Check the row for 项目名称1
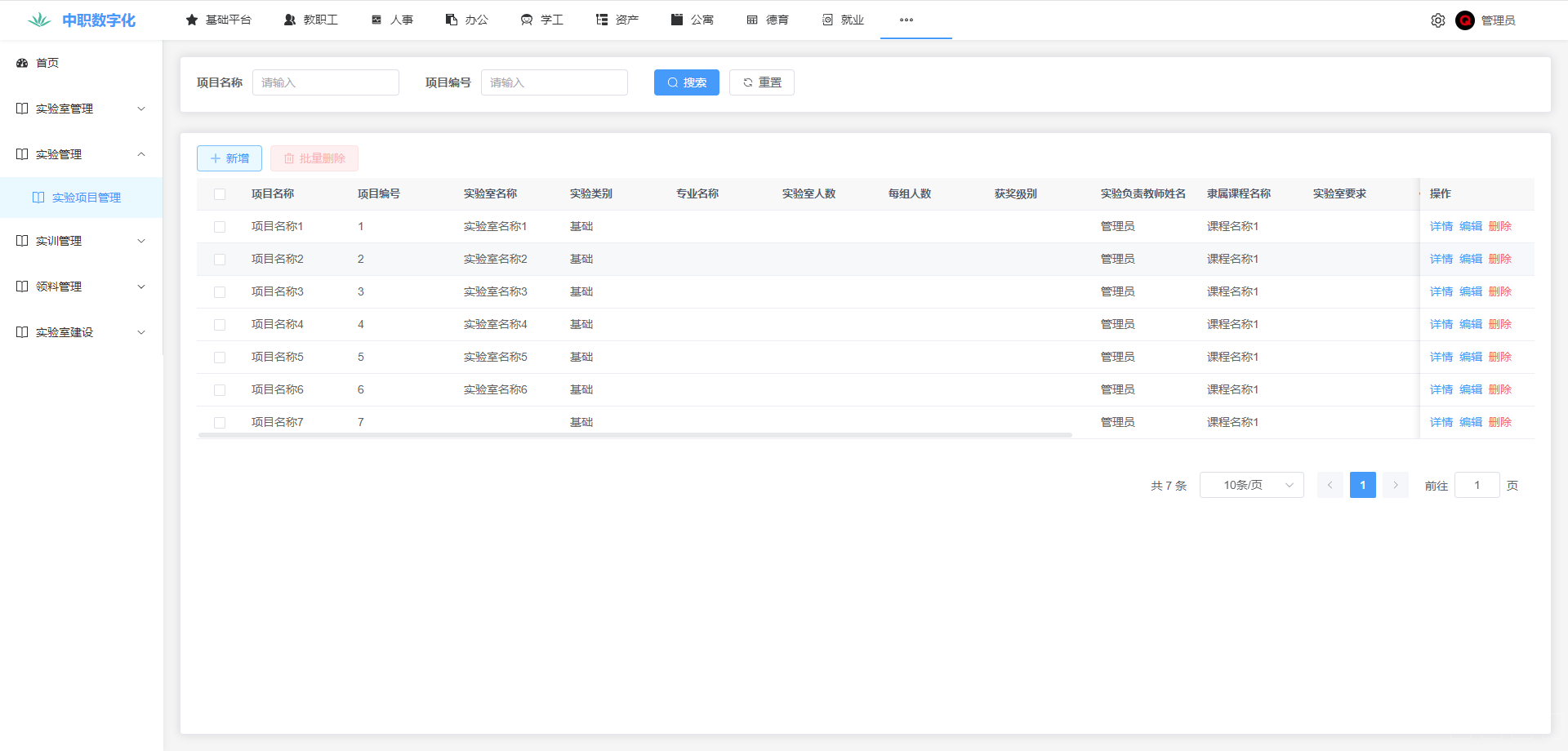 (x=220, y=227)
